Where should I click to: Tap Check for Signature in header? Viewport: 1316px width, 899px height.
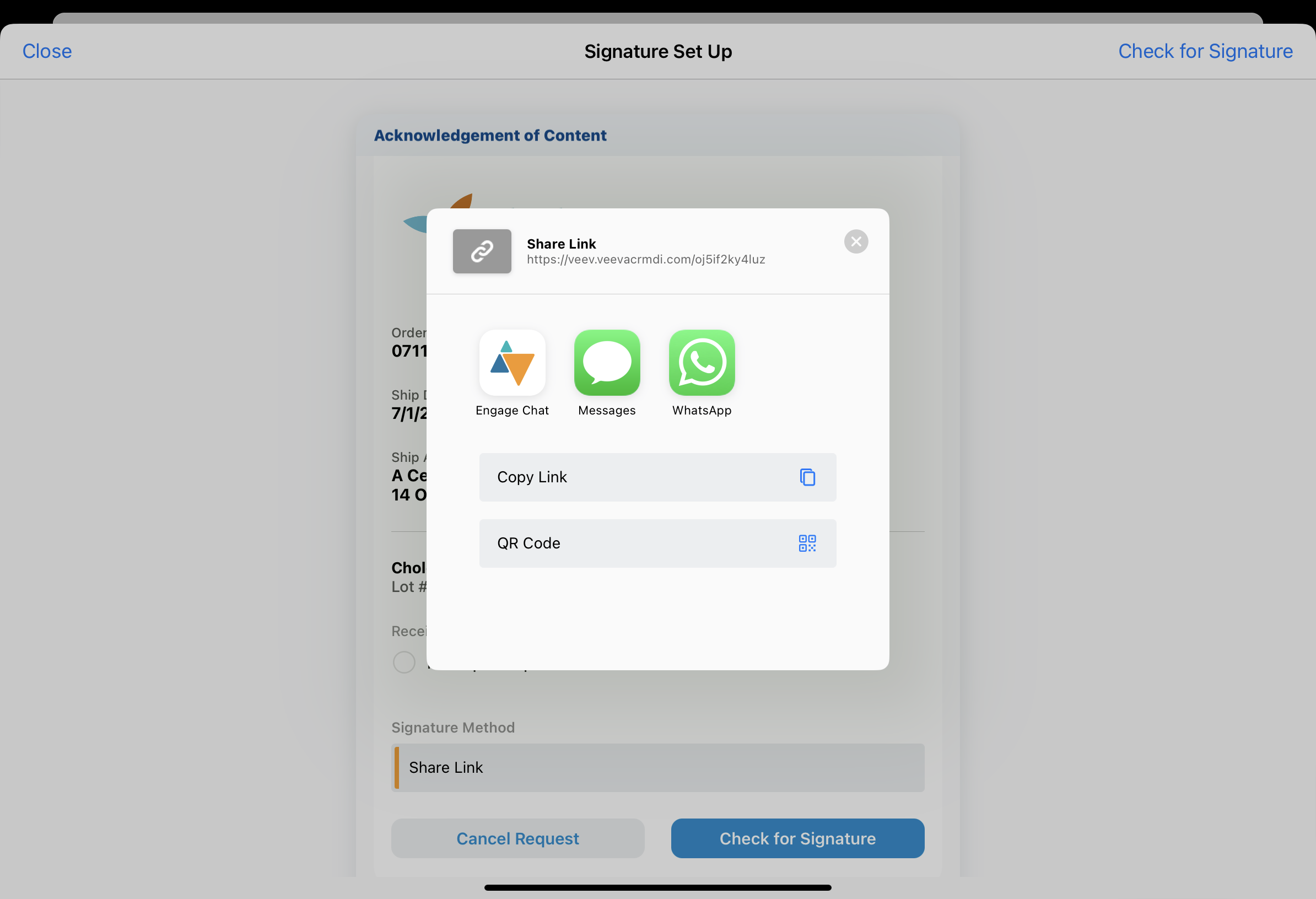[1205, 51]
